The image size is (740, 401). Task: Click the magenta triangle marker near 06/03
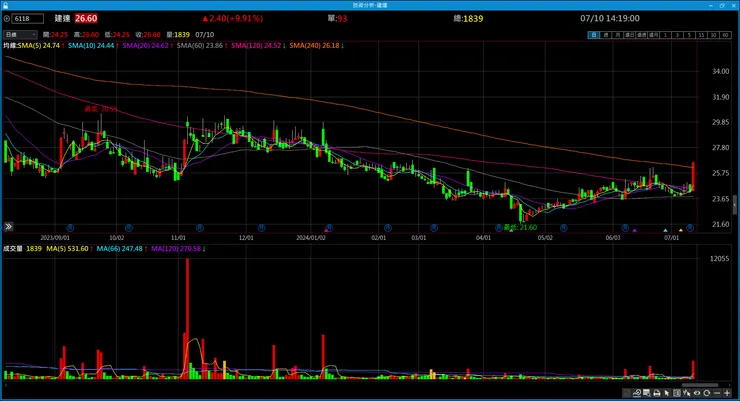[635, 230]
